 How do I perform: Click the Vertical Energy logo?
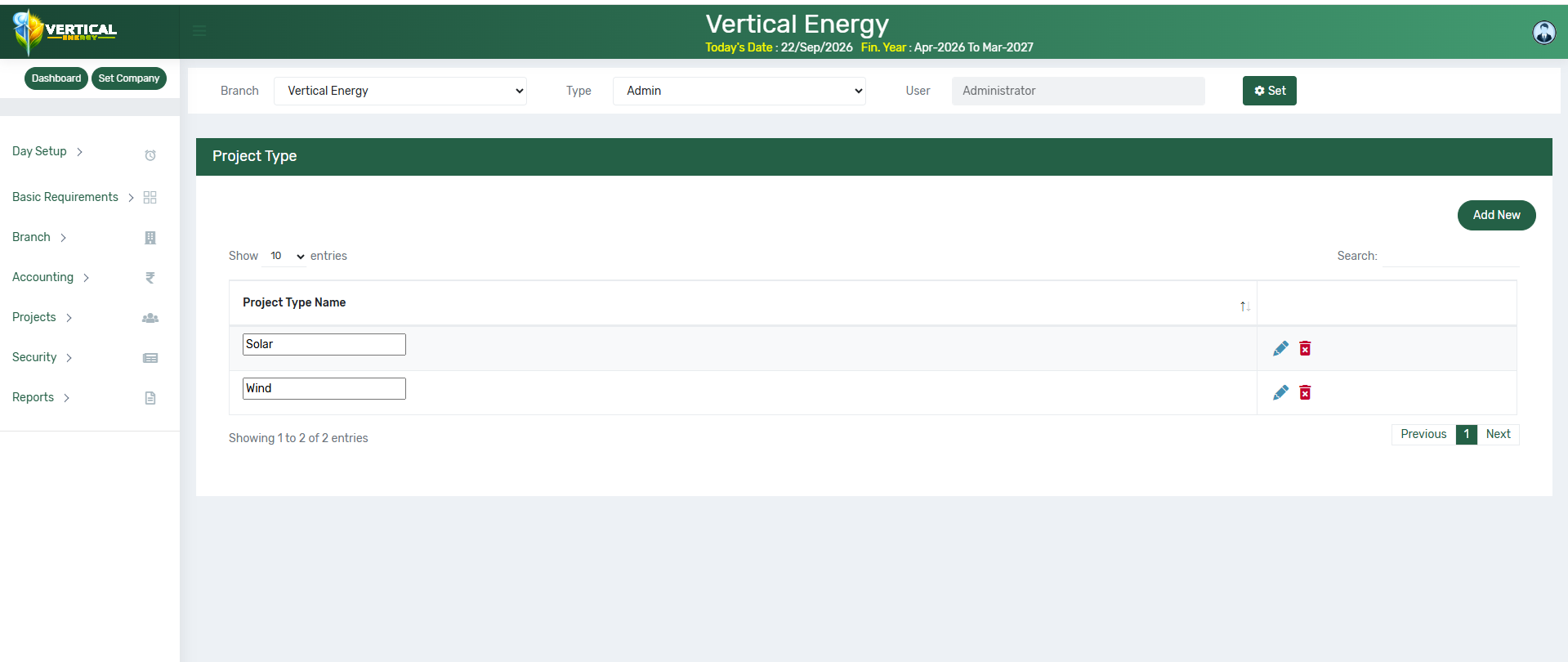65,32
